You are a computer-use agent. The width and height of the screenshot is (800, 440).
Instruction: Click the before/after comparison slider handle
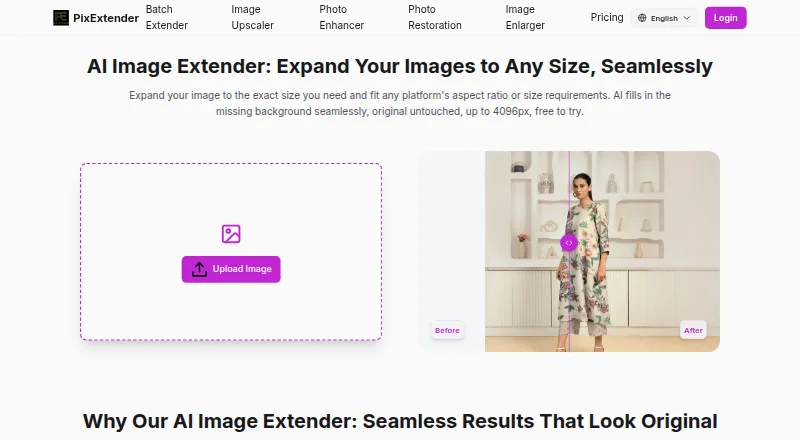point(569,243)
